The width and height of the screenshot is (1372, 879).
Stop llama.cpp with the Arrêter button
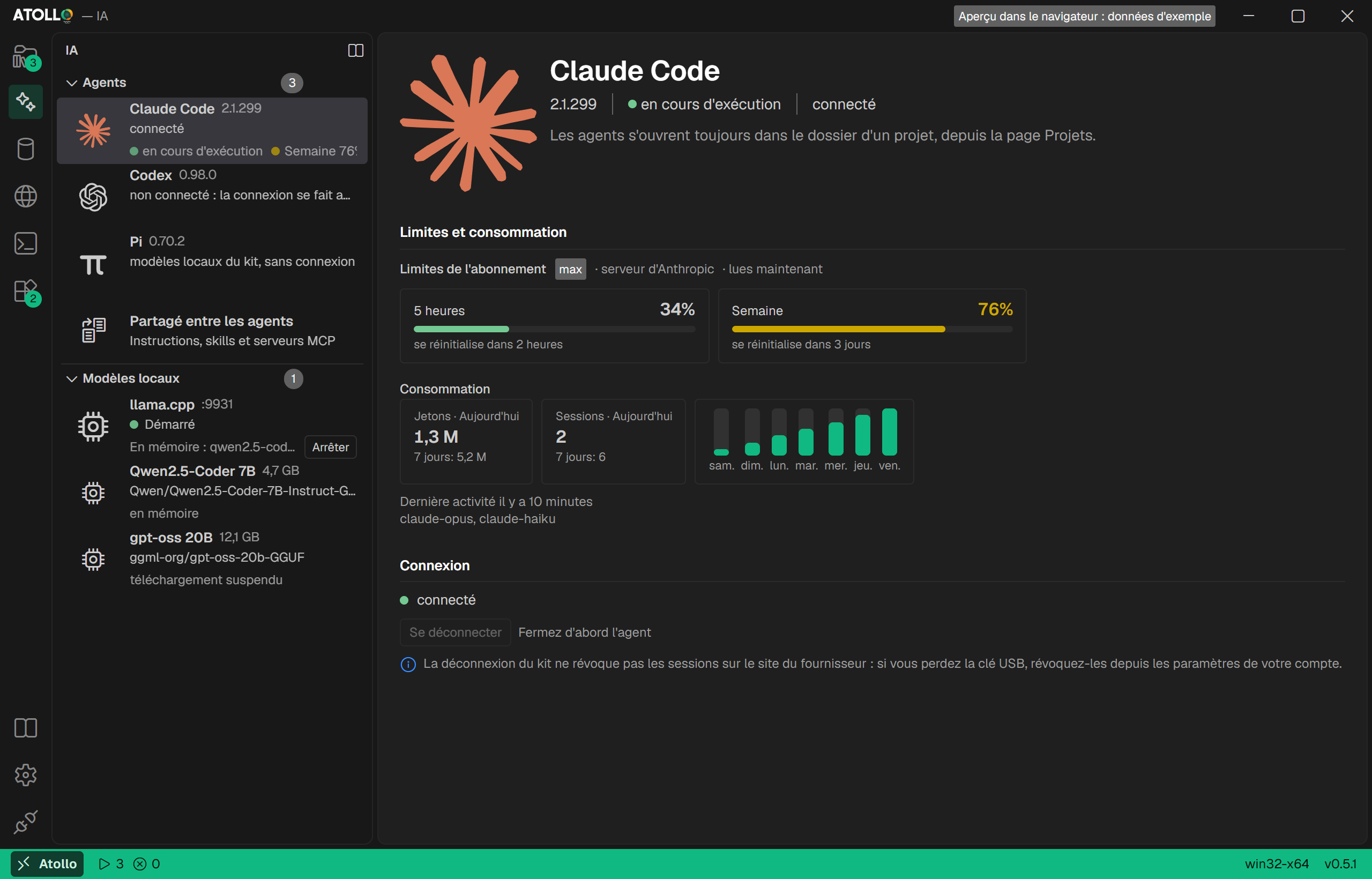coord(331,448)
